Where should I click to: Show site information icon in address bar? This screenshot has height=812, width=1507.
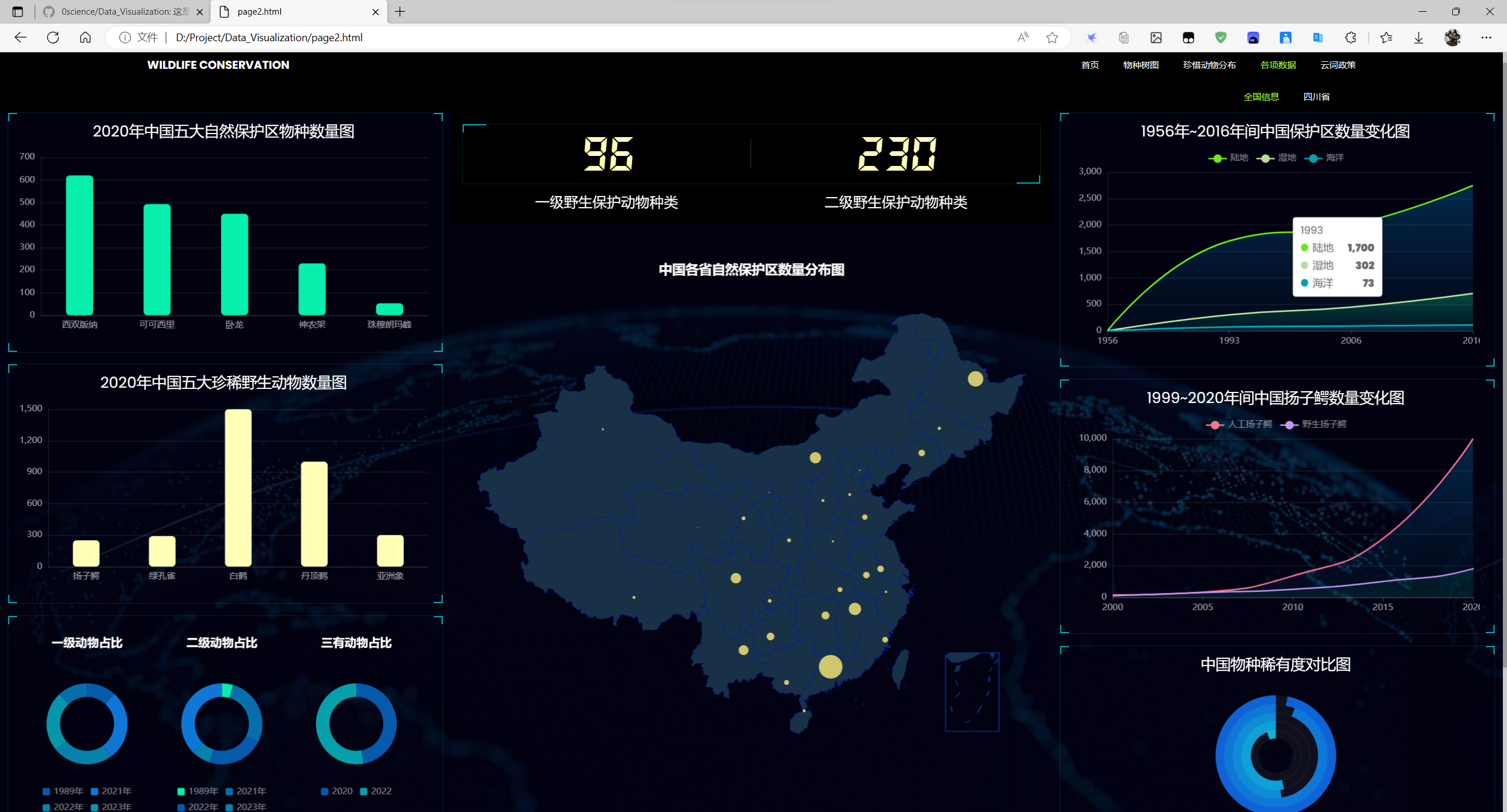pyautogui.click(x=125, y=38)
